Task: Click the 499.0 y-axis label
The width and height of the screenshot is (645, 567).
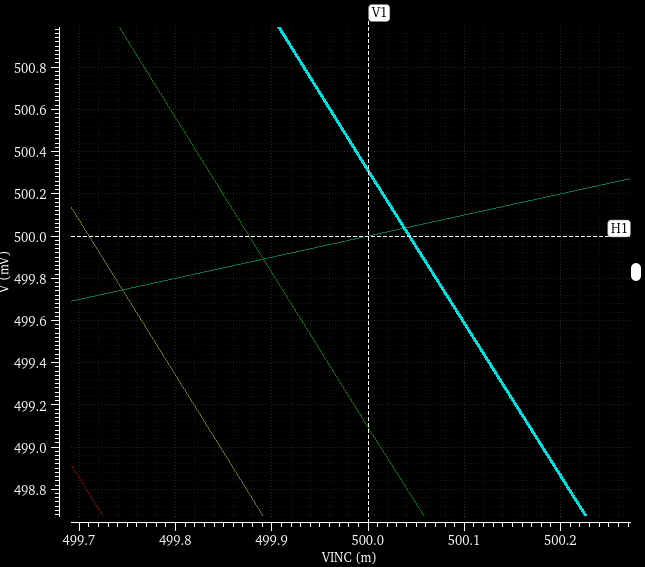Action: [x=30, y=448]
